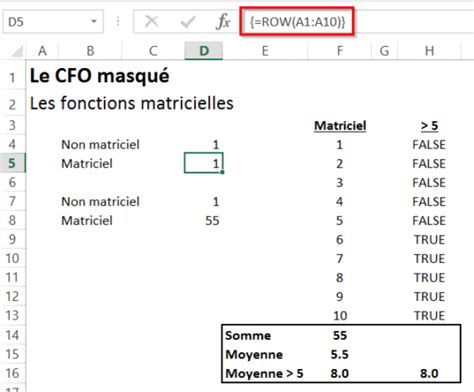Click TRUE in column H row 11
The width and height of the screenshot is (474, 392).
coord(429,278)
